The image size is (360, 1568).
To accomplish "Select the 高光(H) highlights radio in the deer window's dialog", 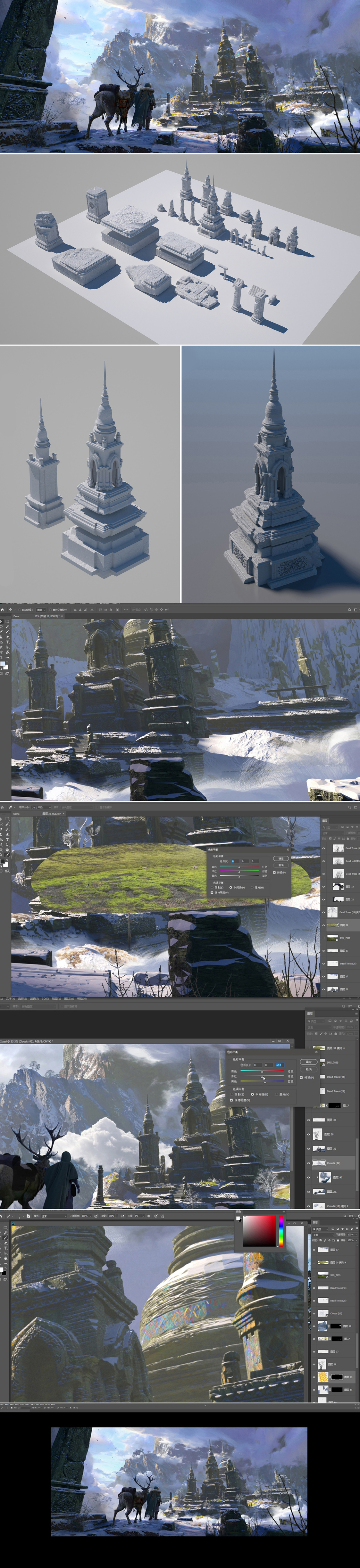I will click(277, 1094).
